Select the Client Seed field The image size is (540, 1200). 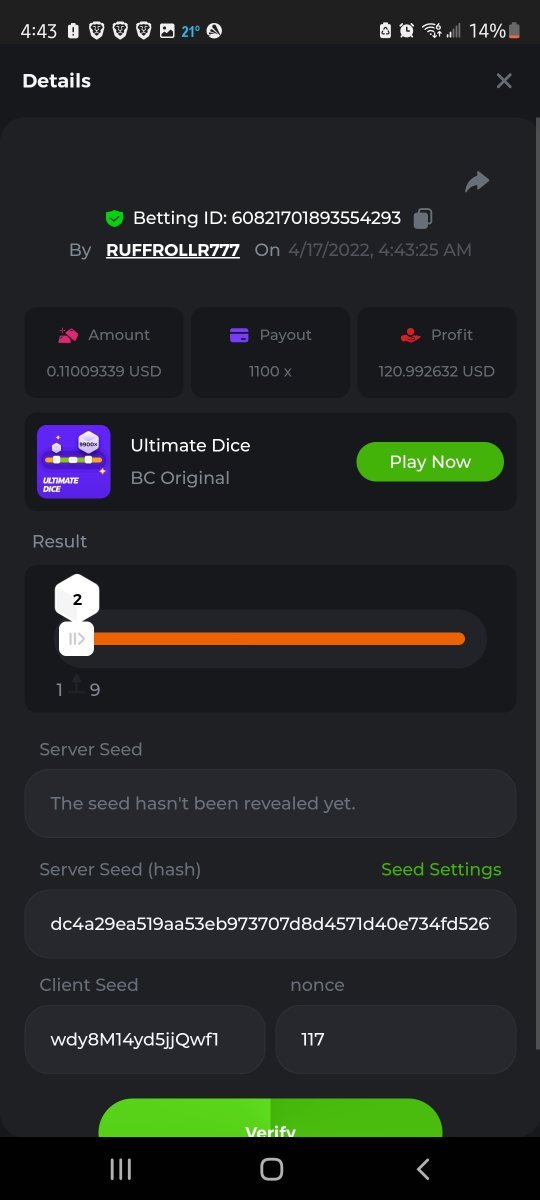click(x=145, y=1040)
